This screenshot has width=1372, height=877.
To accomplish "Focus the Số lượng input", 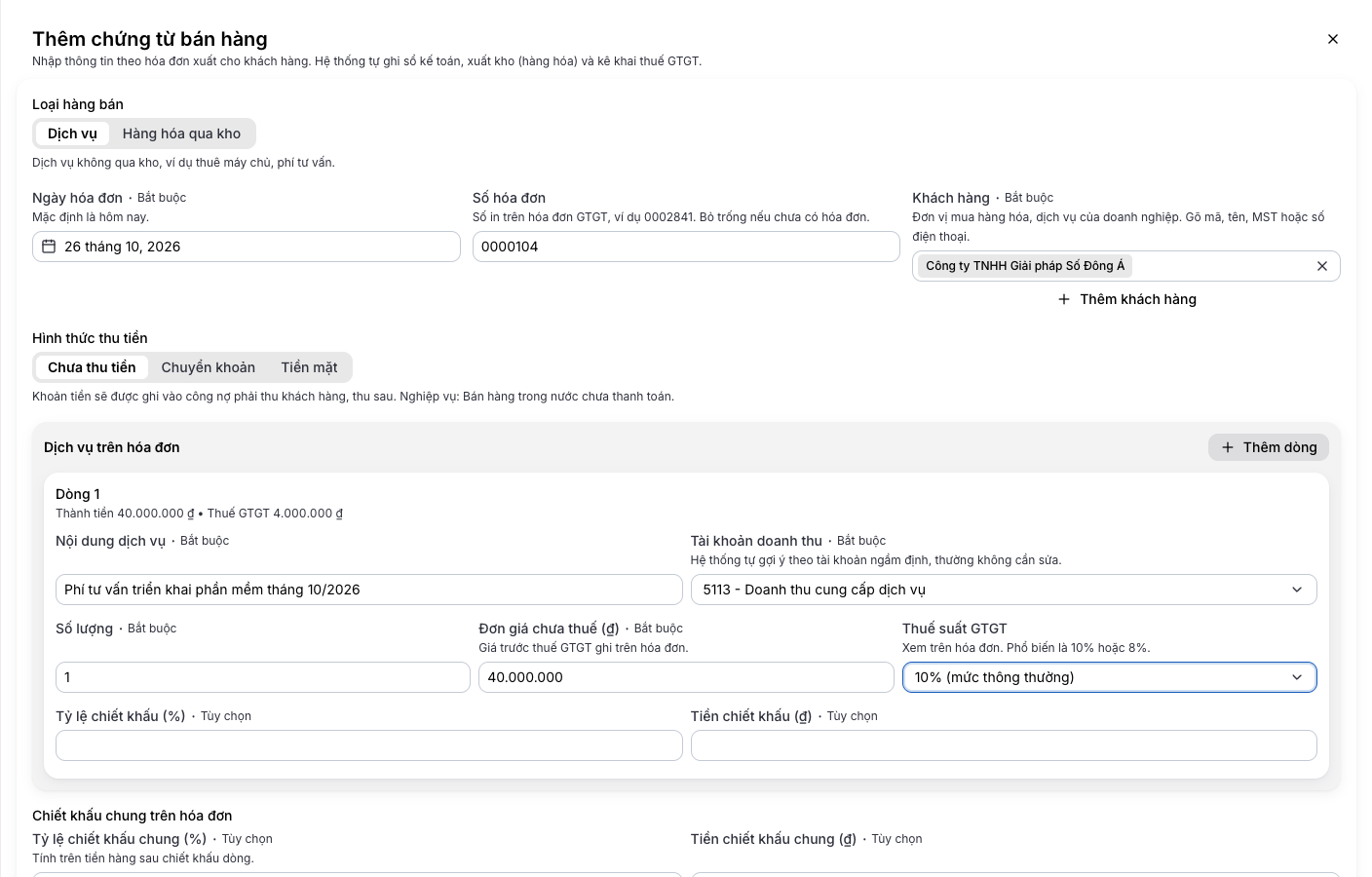I will [x=263, y=677].
